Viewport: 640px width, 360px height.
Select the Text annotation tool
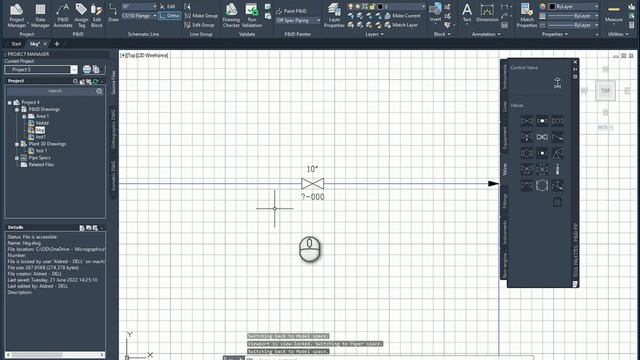467,13
